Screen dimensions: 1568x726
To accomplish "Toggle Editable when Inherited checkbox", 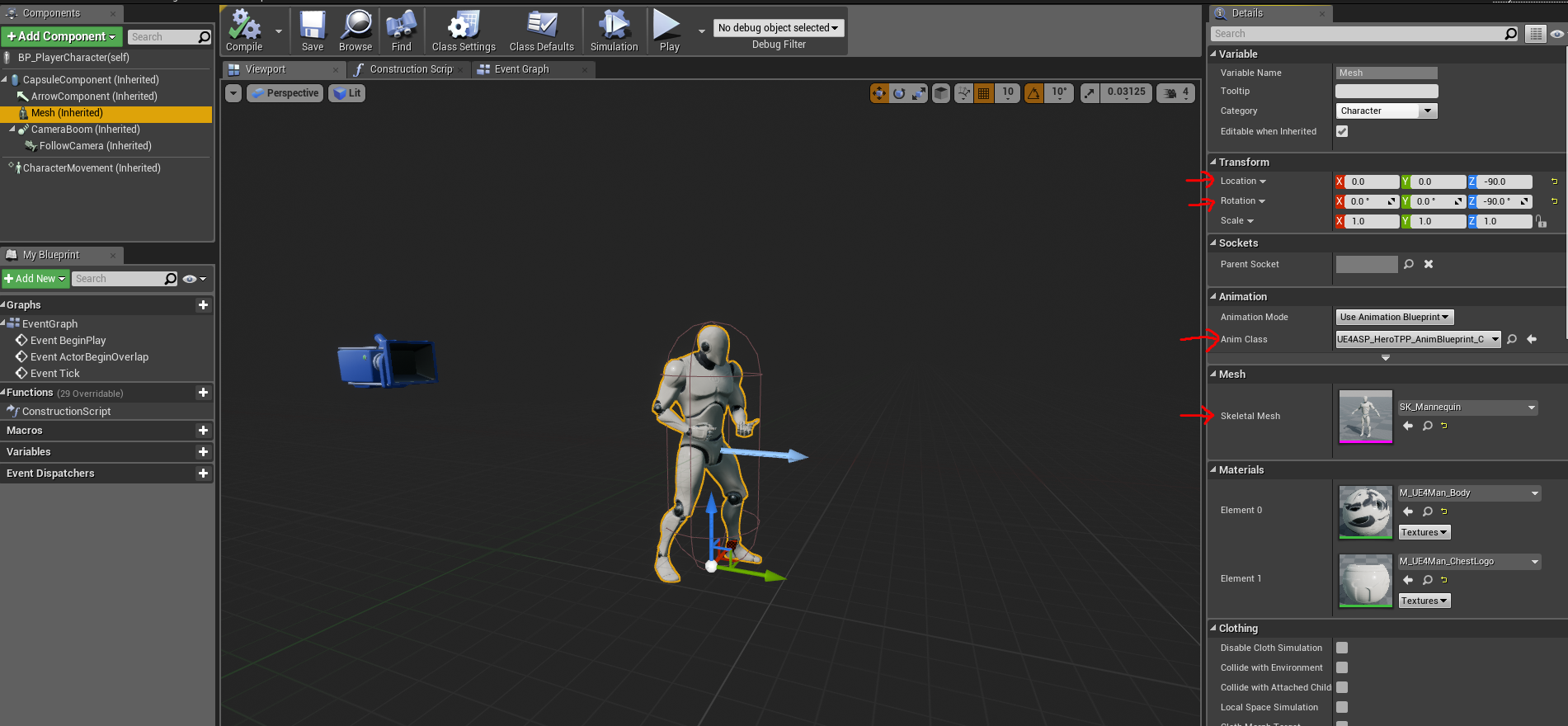I will 1342,131.
